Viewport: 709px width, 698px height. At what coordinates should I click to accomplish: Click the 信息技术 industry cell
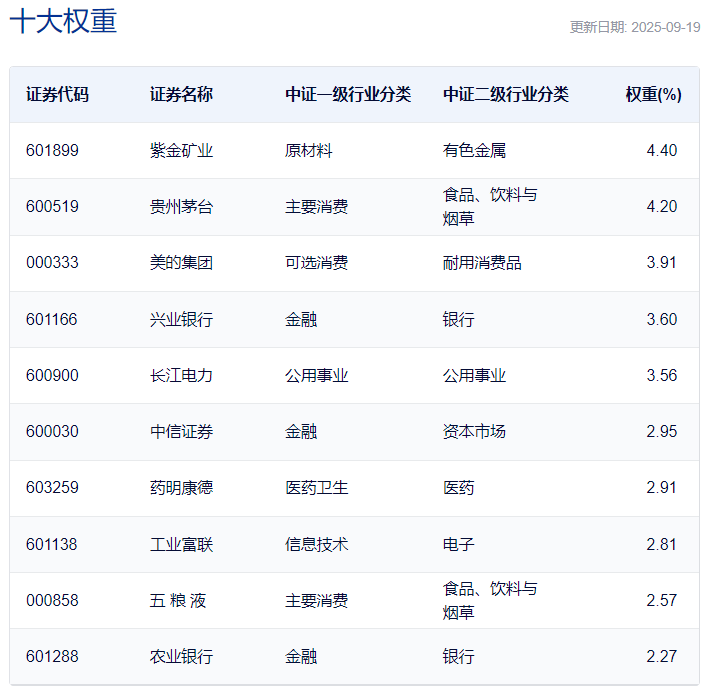tap(317, 545)
